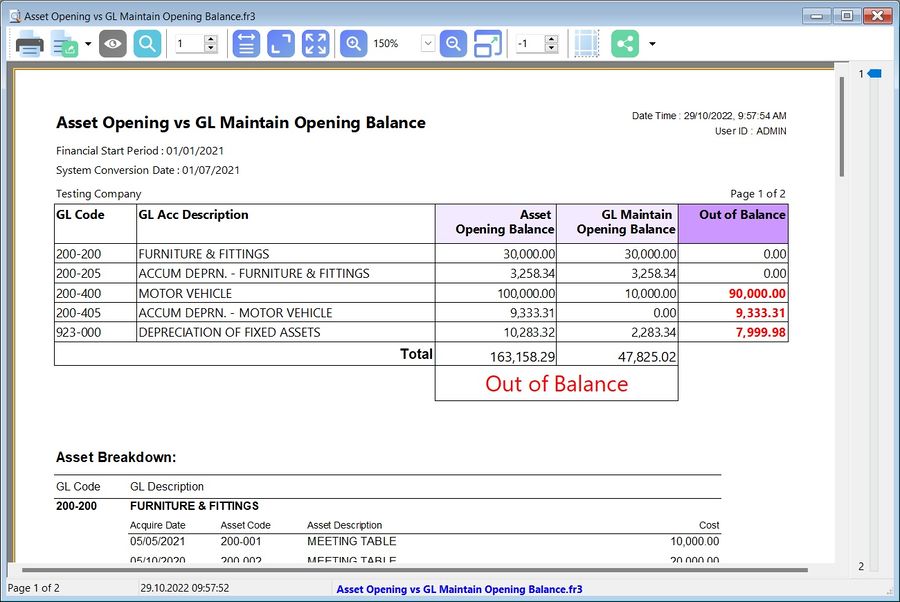Open the Find magnifier tool

click(x=147, y=44)
